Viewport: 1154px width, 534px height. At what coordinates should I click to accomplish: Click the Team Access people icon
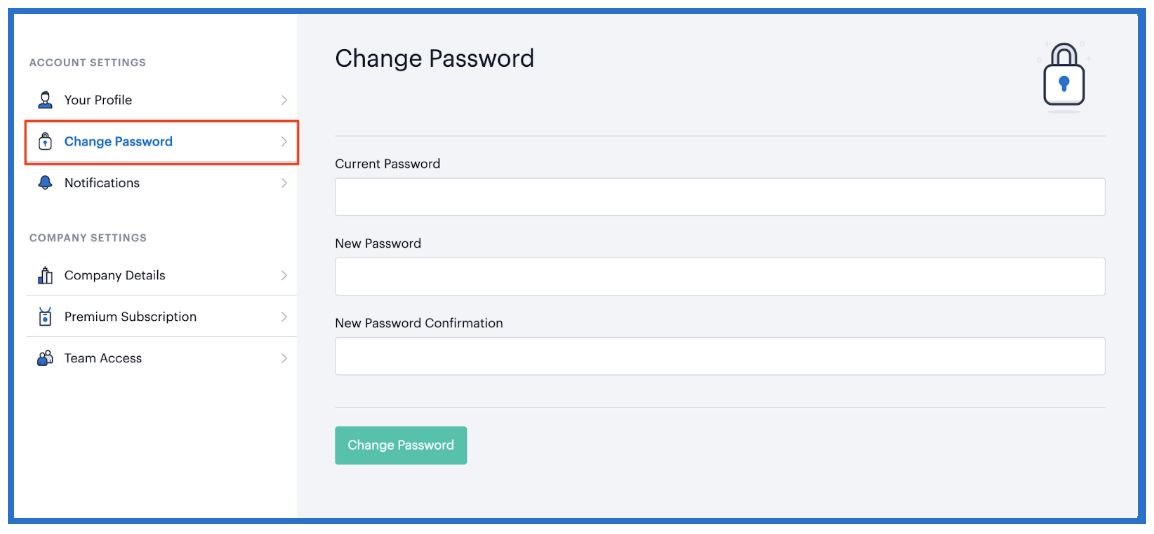[46, 358]
